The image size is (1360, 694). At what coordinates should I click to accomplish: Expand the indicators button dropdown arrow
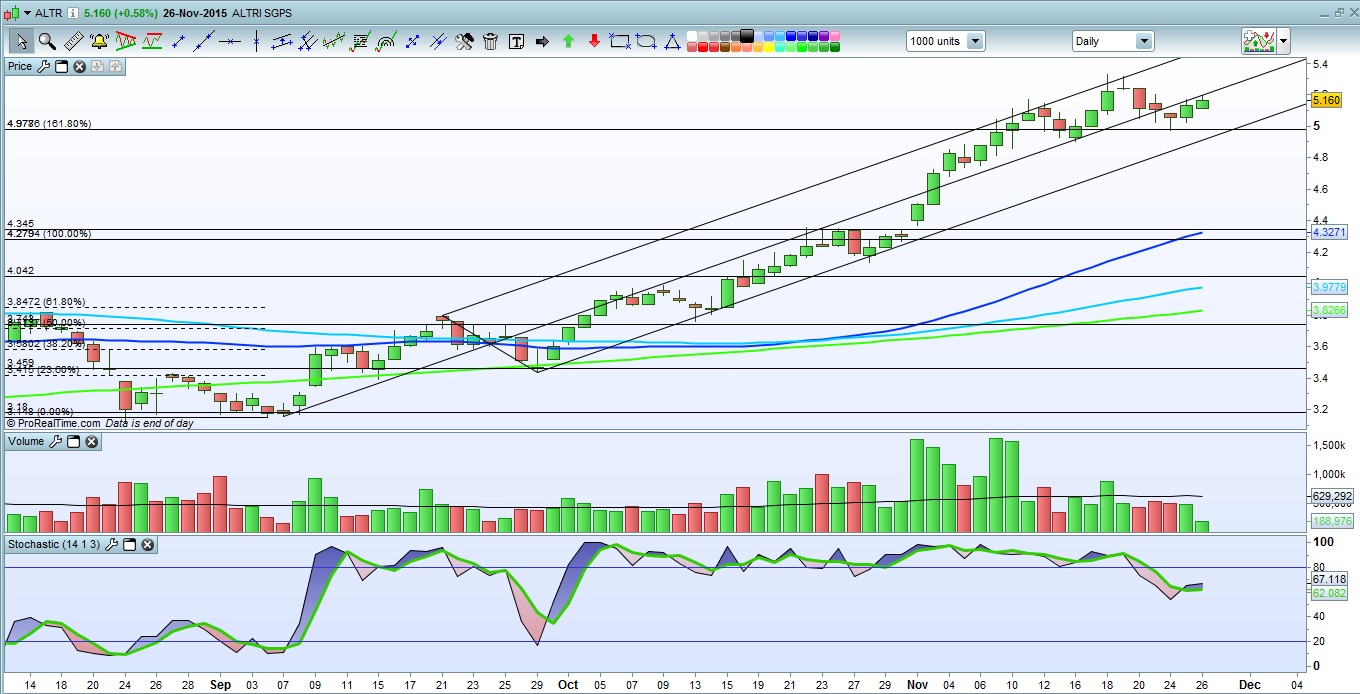pos(1283,41)
